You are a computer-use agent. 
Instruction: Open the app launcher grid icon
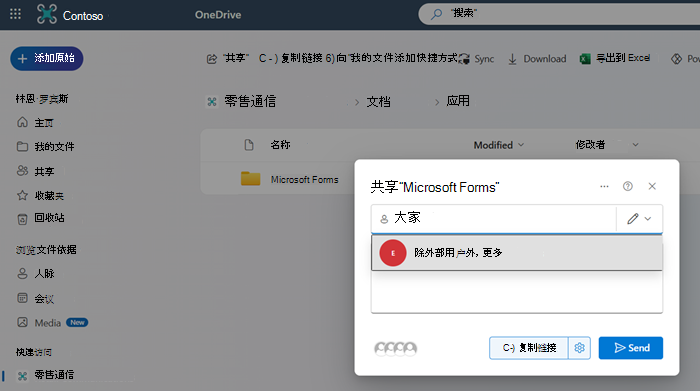click(15, 14)
